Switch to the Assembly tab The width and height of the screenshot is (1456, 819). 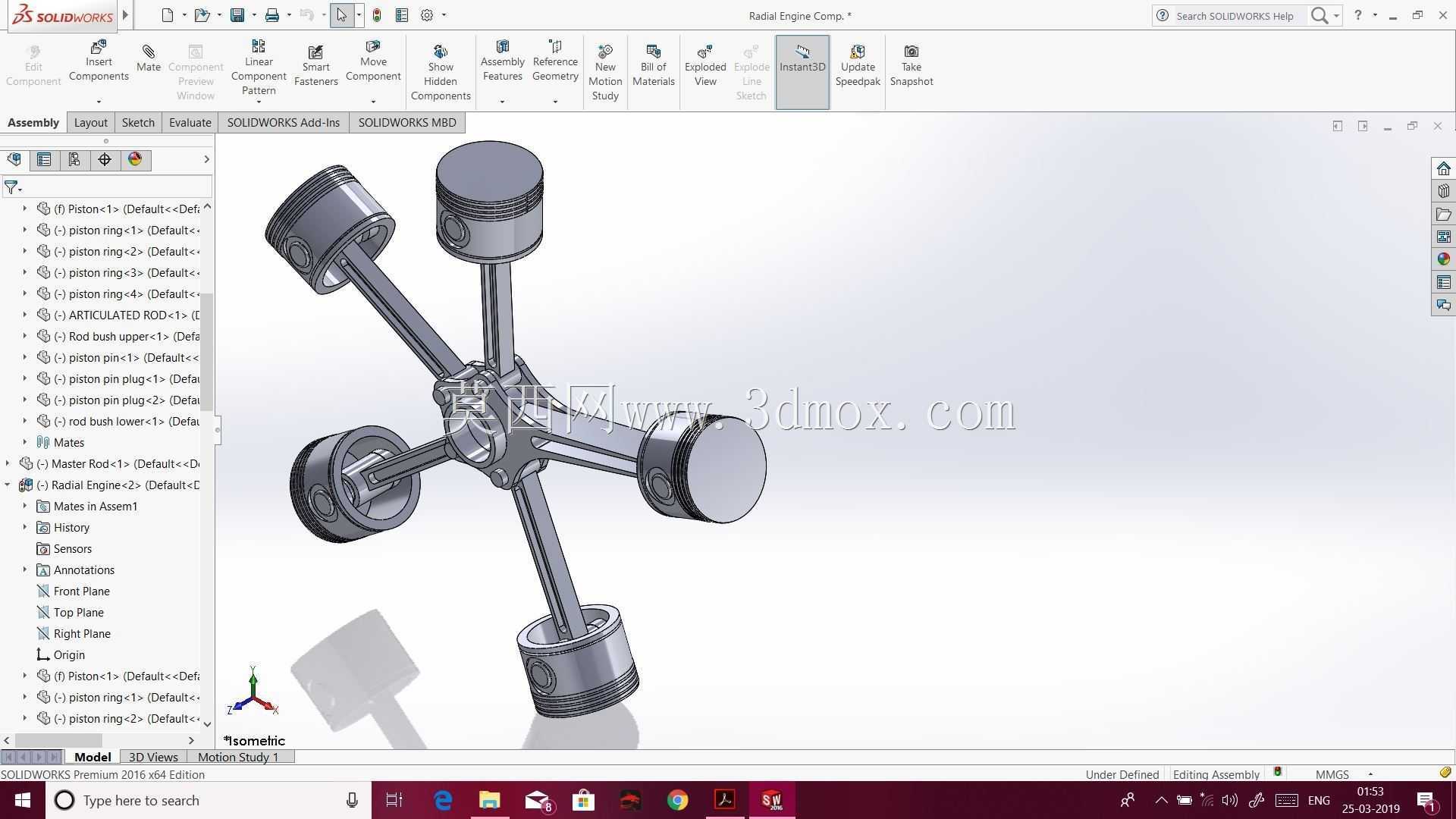(33, 123)
